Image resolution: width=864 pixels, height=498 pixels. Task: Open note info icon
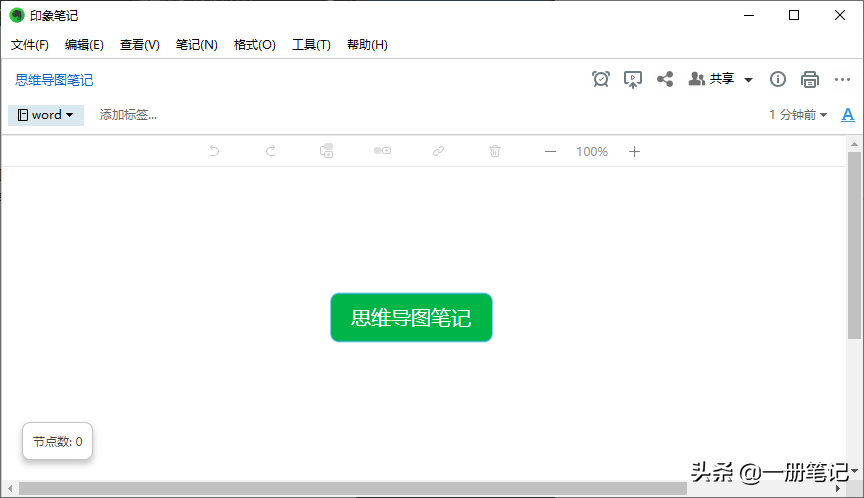[x=777, y=79]
